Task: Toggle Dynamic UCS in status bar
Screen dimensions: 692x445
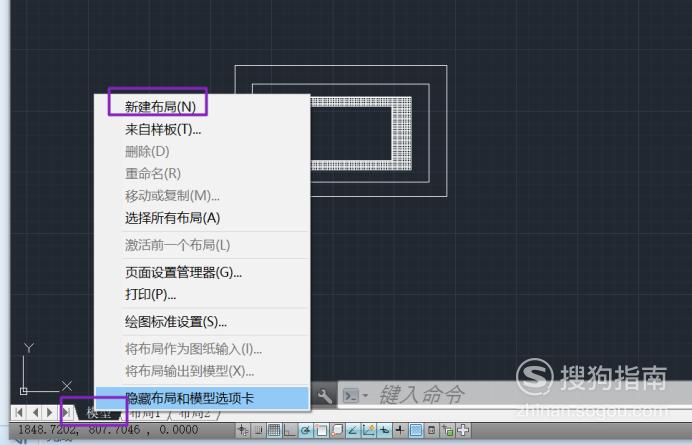Action: [x=369, y=430]
